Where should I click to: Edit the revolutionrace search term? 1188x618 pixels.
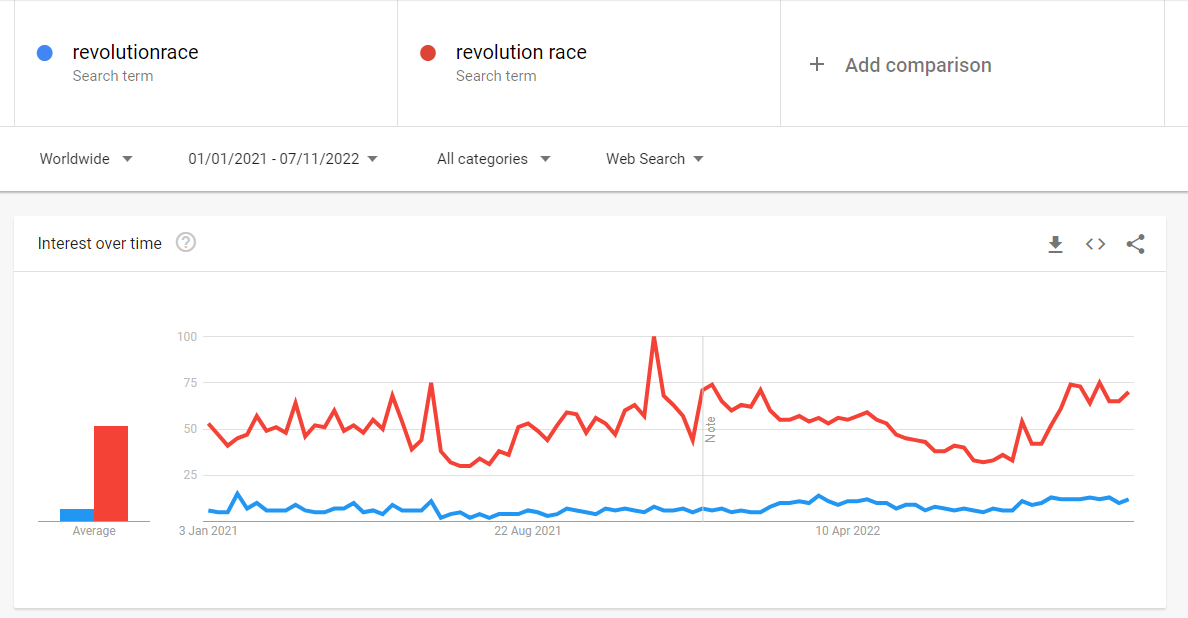point(135,53)
